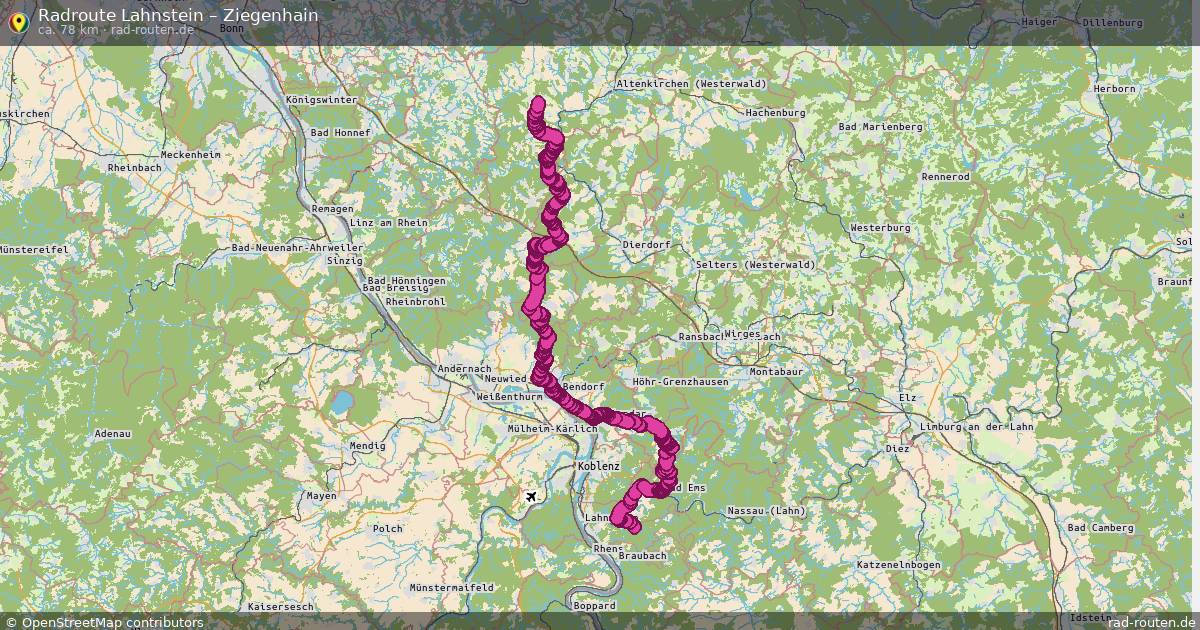The image size is (1200, 630).
Task: Click the Koblenz city label
Action: tap(599, 467)
